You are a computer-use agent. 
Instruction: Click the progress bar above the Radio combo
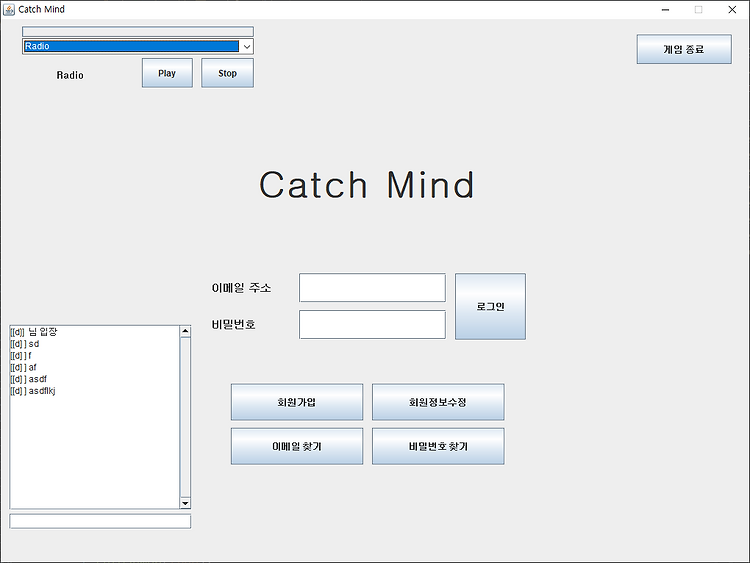pyautogui.click(x=138, y=32)
